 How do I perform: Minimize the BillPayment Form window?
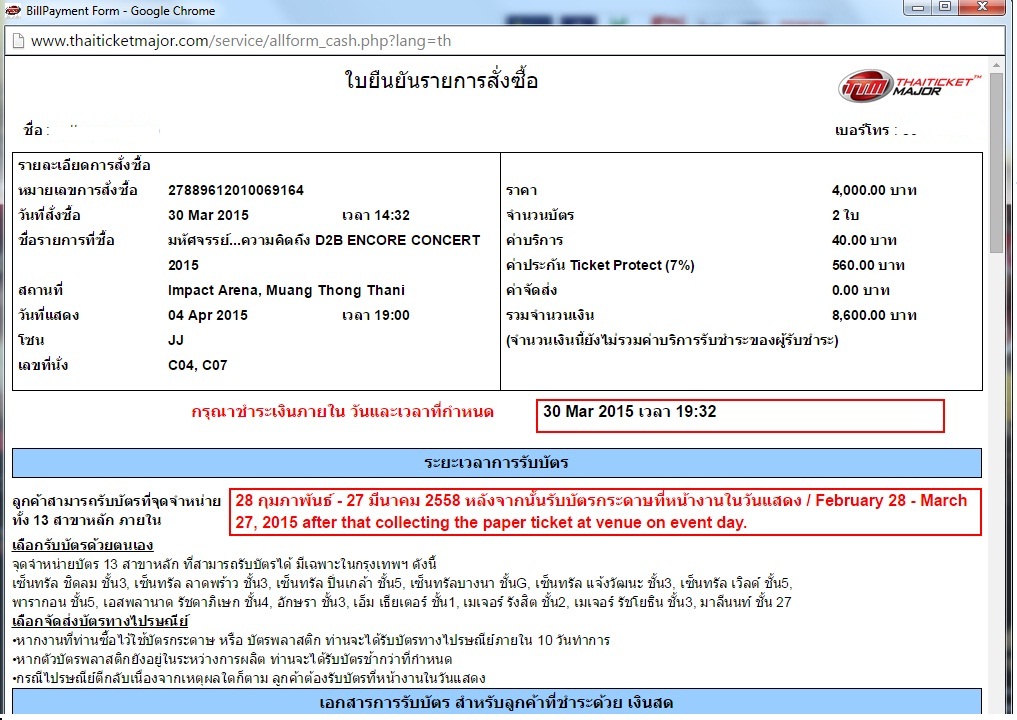(x=917, y=7)
